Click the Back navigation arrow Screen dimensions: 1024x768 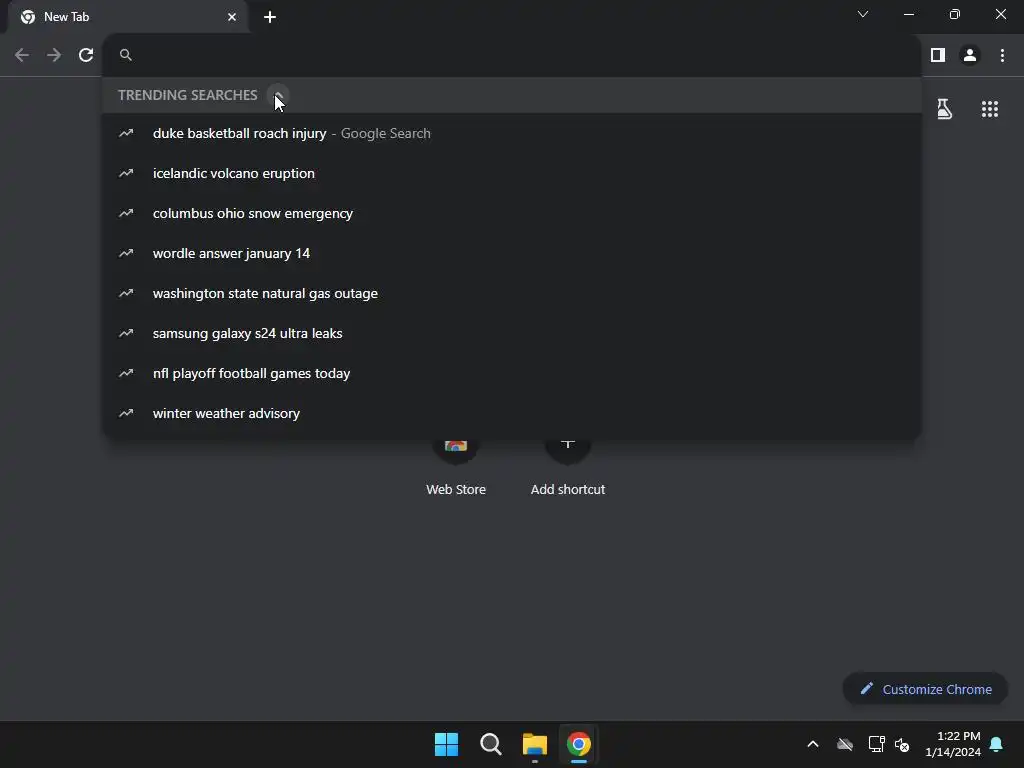click(x=22, y=56)
